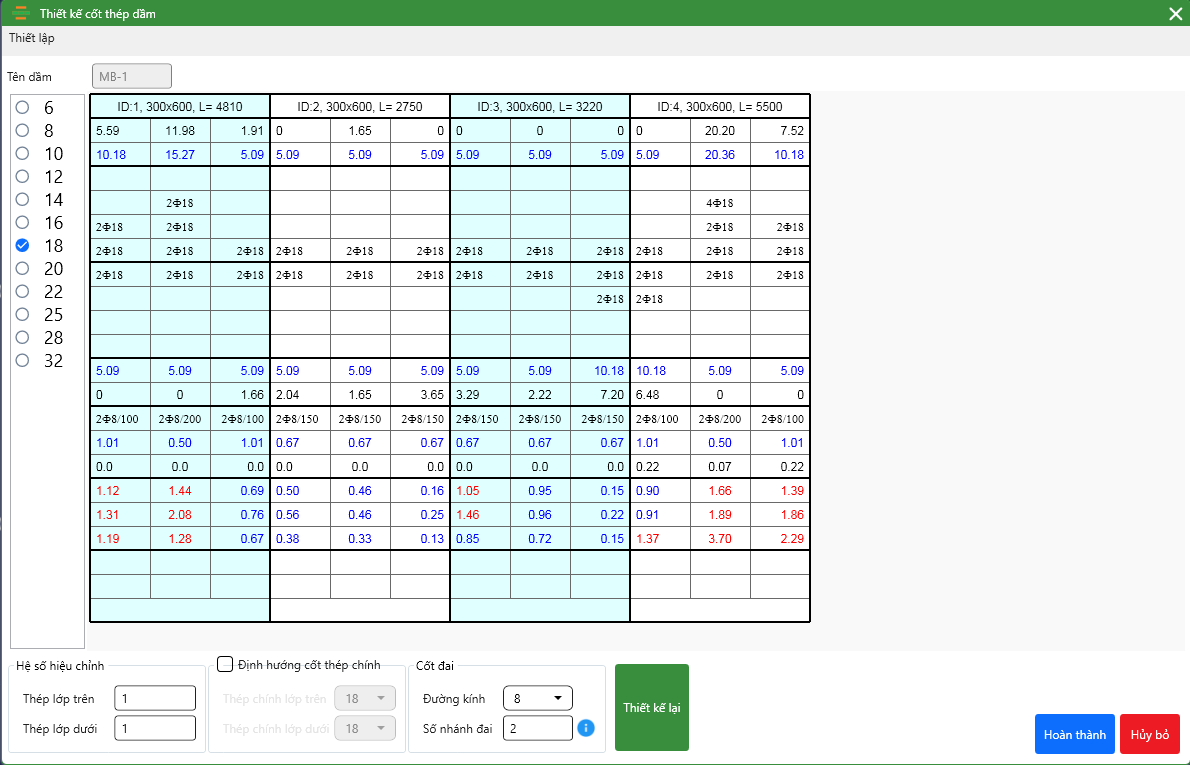This screenshot has width=1190, height=765.
Task: Click the red cell with value 2.08
Action: coord(180,515)
